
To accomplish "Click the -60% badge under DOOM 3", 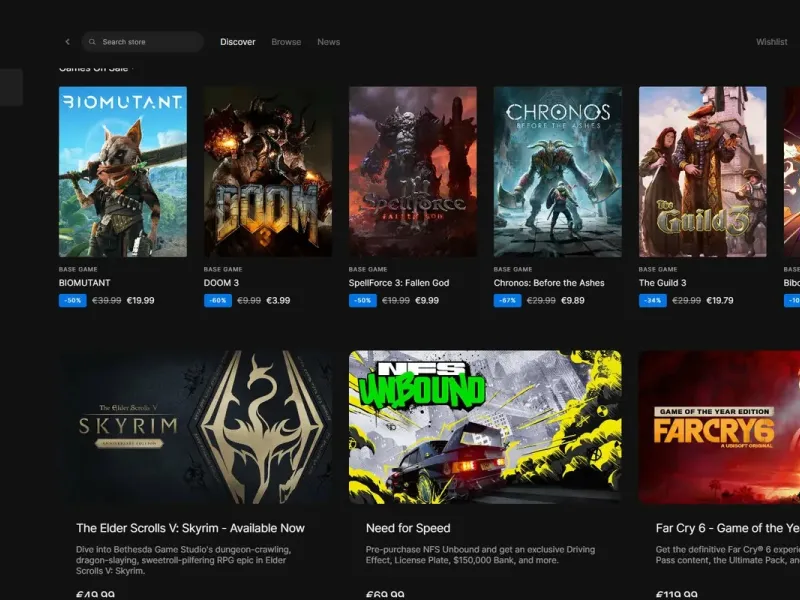I will click(x=218, y=301).
